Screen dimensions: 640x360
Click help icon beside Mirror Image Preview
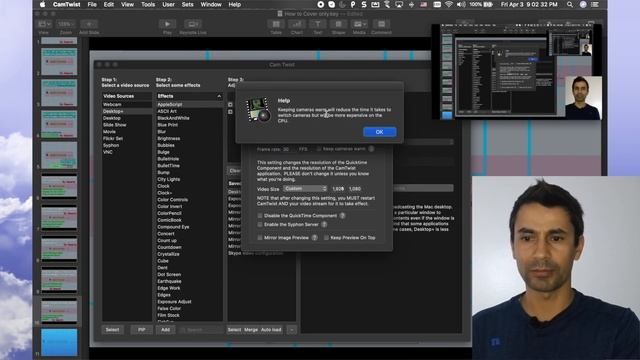pyautogui.click(x=315, y=238)
